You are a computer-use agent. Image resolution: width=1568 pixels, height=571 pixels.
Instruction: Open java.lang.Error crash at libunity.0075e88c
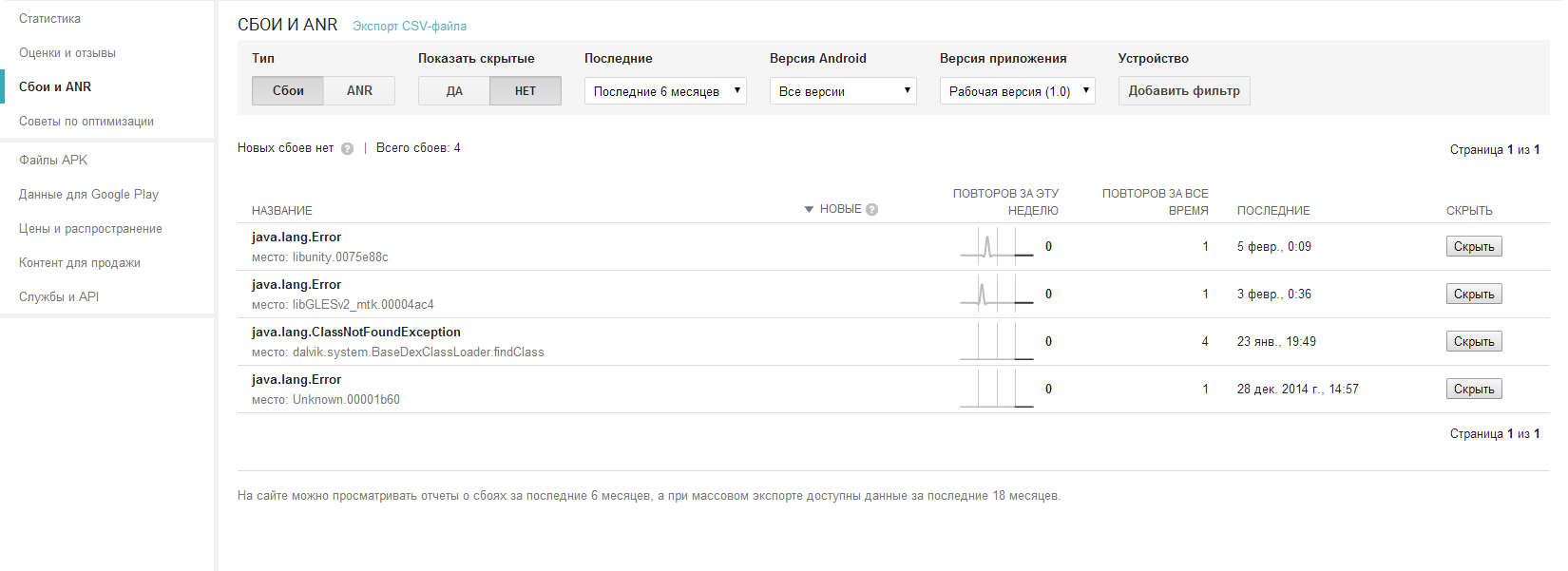(296, 238)
